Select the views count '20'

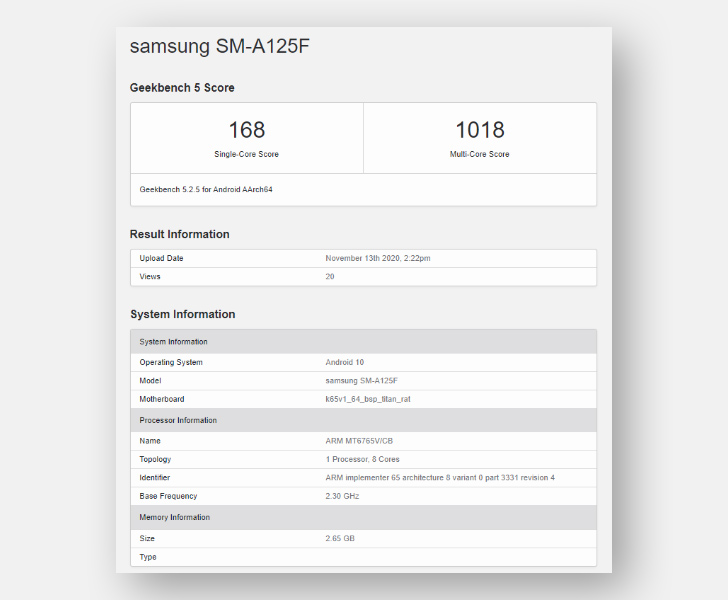(x=330, y=276)
